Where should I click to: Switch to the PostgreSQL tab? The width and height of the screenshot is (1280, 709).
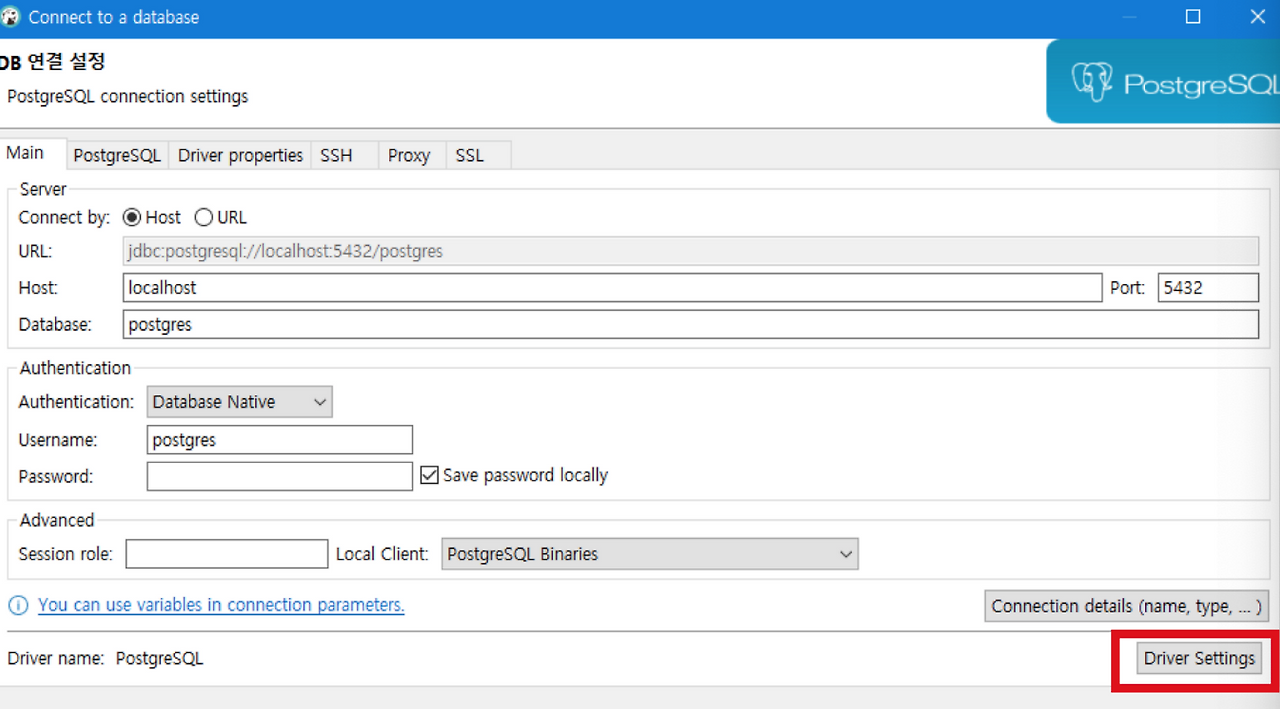pos(116,155)
